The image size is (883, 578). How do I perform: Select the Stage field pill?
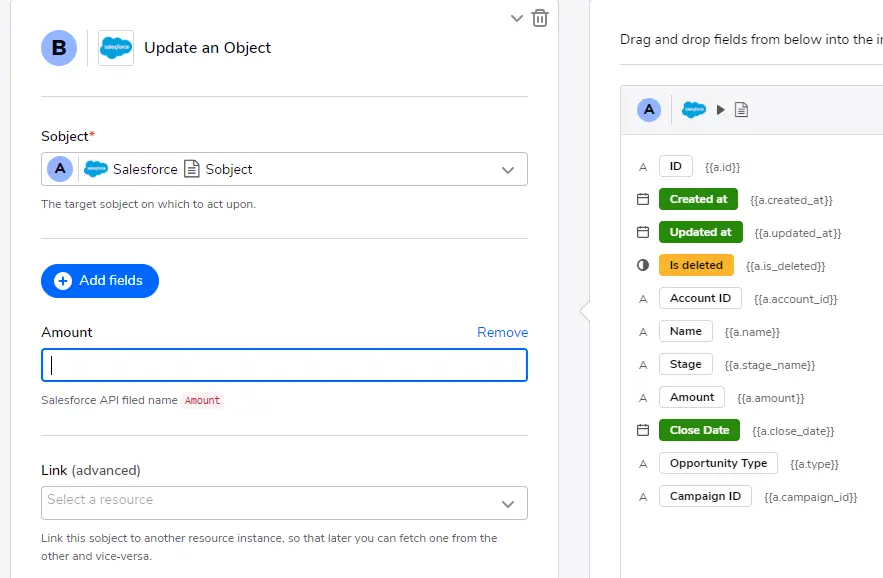pyautogui.click(x=686, y=364)
